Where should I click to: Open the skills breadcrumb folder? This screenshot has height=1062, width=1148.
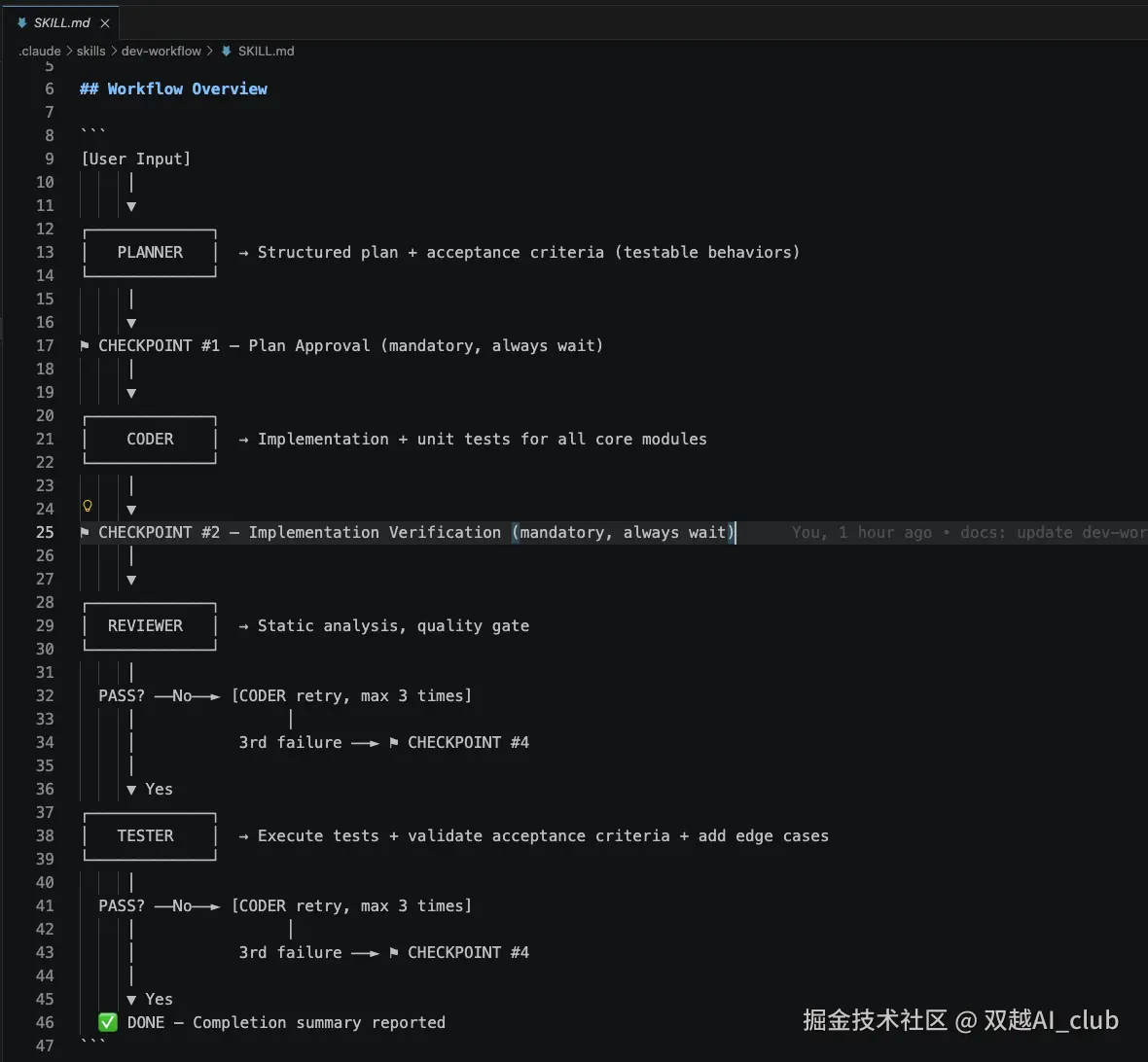click(x=90, y=51)
